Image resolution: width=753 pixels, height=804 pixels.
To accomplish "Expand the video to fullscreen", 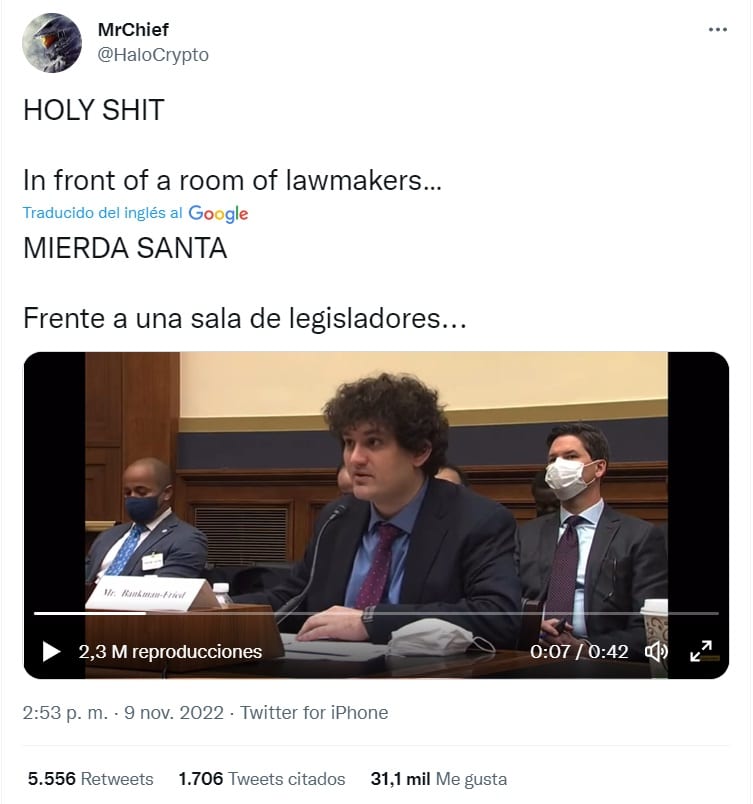I will (701, 651).
